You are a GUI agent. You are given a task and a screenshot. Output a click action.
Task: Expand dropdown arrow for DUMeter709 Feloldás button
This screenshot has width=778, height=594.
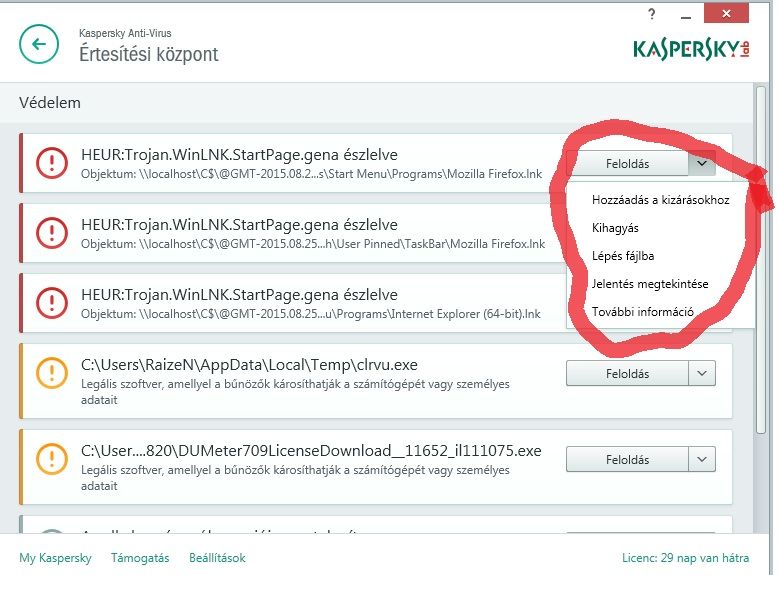(x=702, y=459)
